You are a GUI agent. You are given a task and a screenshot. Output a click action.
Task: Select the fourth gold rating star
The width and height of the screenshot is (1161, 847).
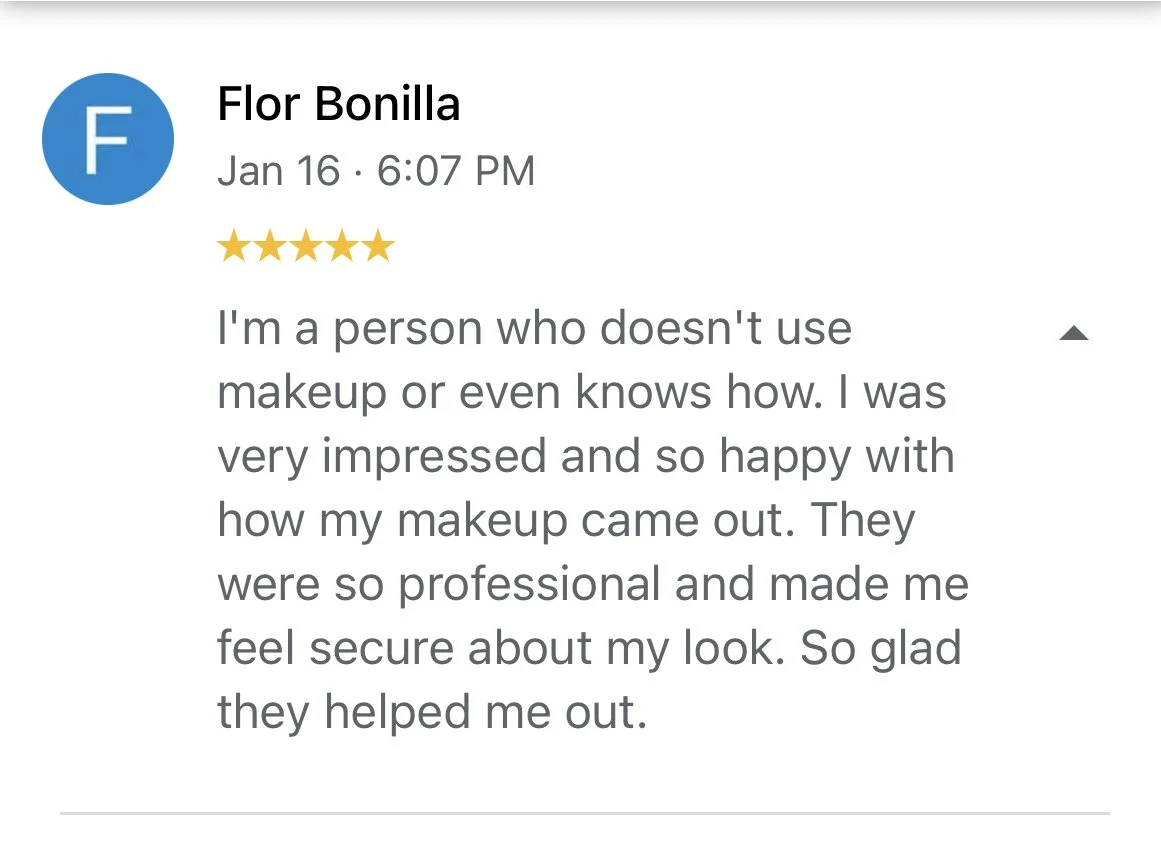pos(341,246)
